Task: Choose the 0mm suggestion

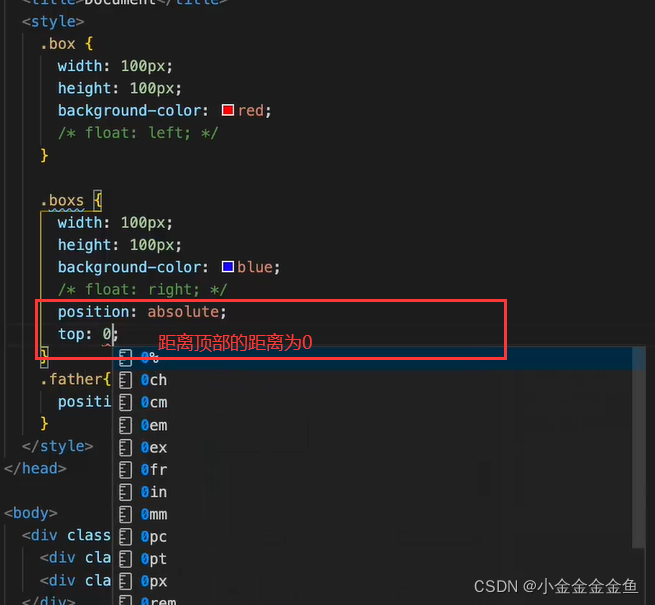Action: 373,514
